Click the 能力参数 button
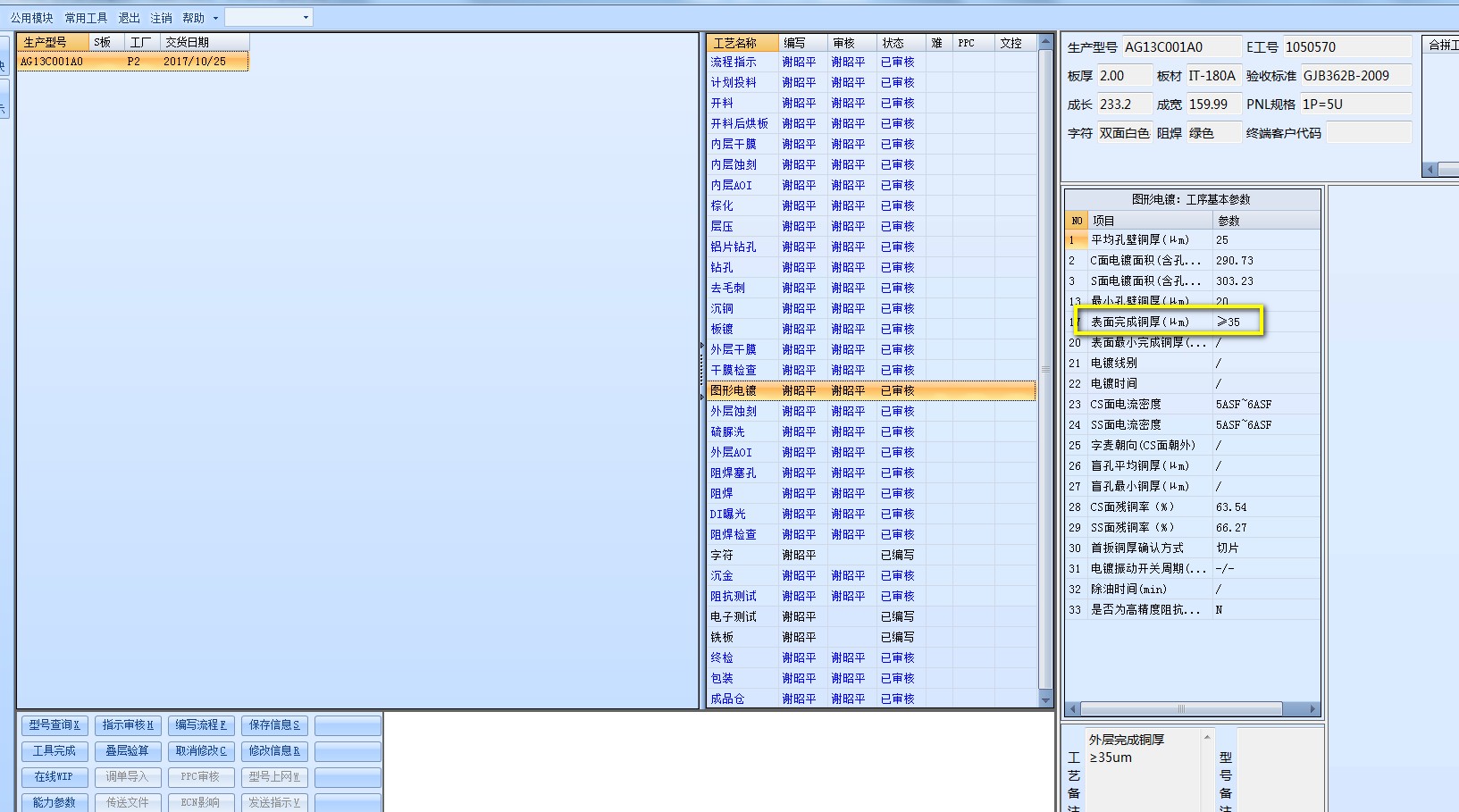 55,803
